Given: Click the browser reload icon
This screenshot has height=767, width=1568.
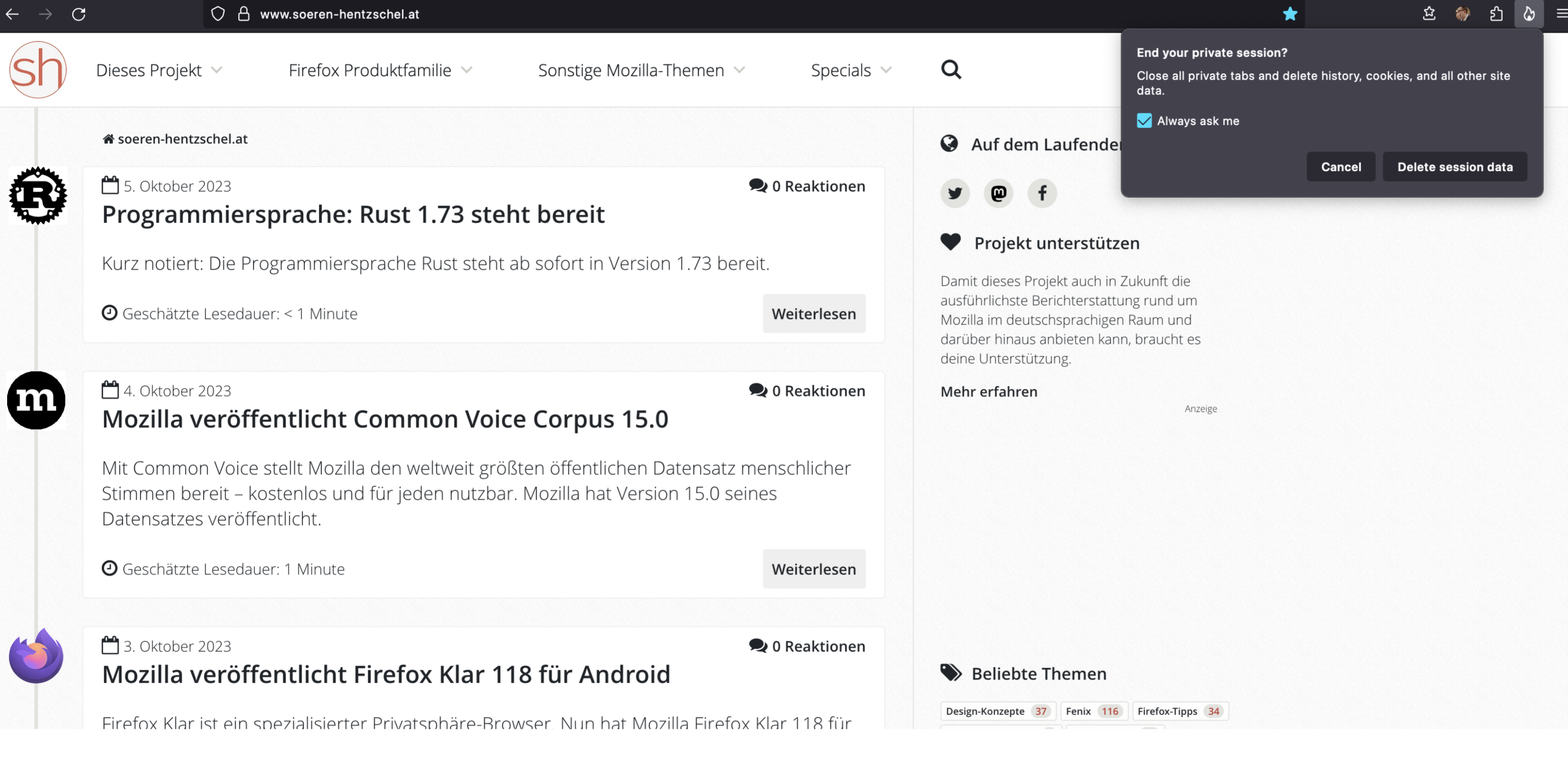Looking at the screenshot, I should (78, 14).
